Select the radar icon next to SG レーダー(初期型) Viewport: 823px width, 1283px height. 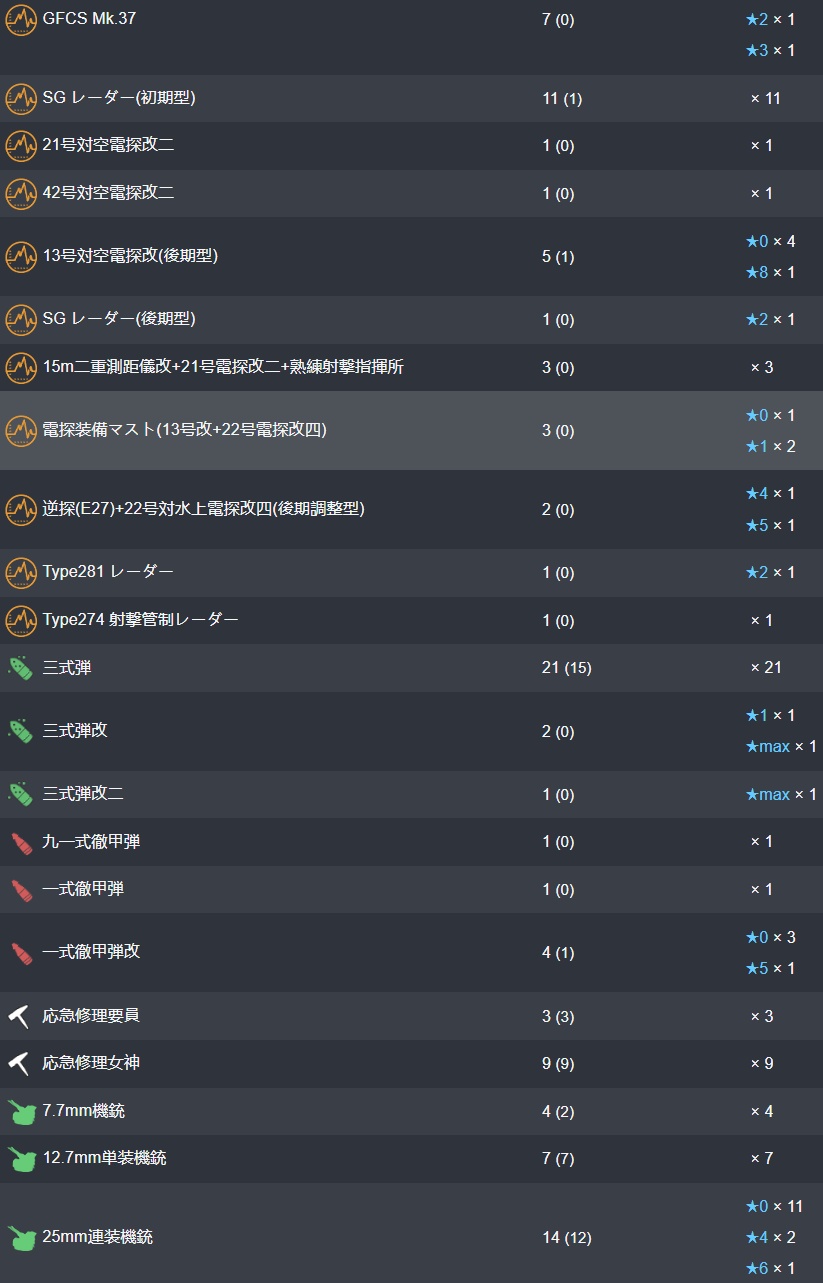click(21, 98)
